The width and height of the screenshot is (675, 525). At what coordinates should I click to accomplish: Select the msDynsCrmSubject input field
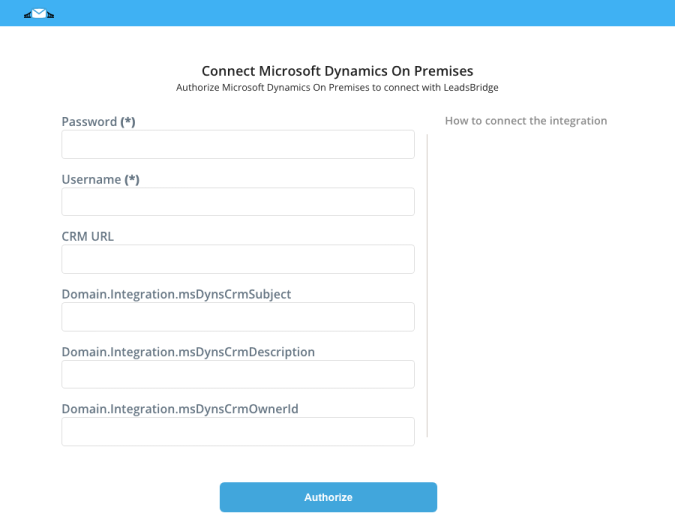pos(238,317)
